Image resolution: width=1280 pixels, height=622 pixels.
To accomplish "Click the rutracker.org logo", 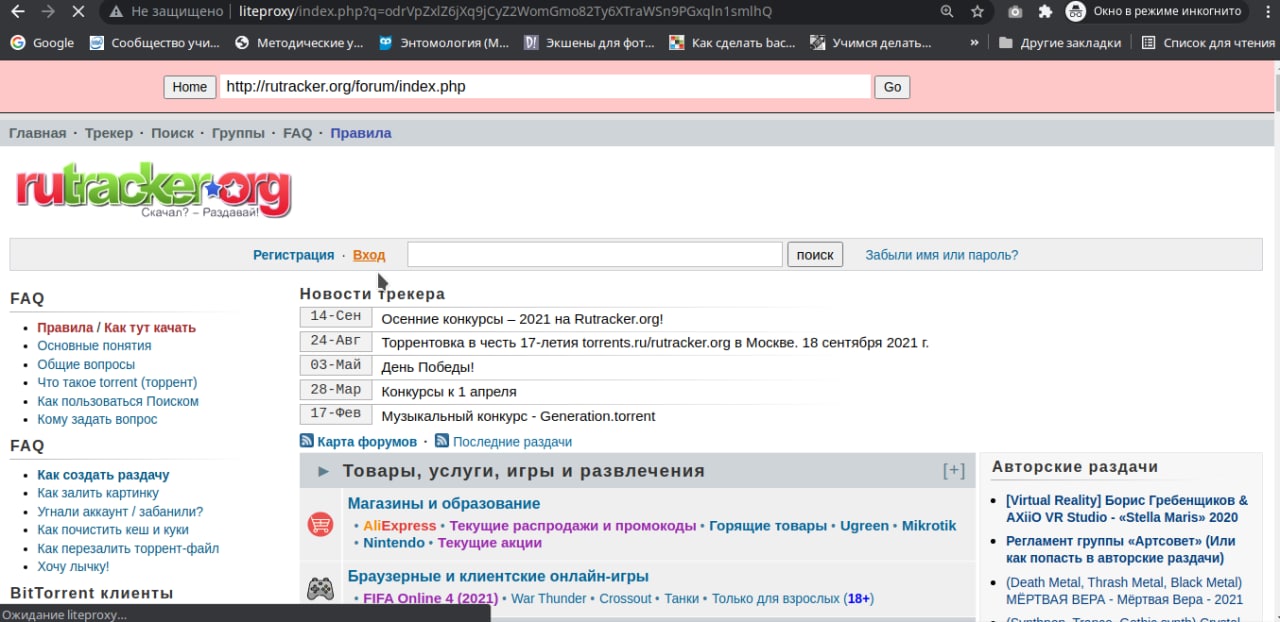I will point(153,190).
